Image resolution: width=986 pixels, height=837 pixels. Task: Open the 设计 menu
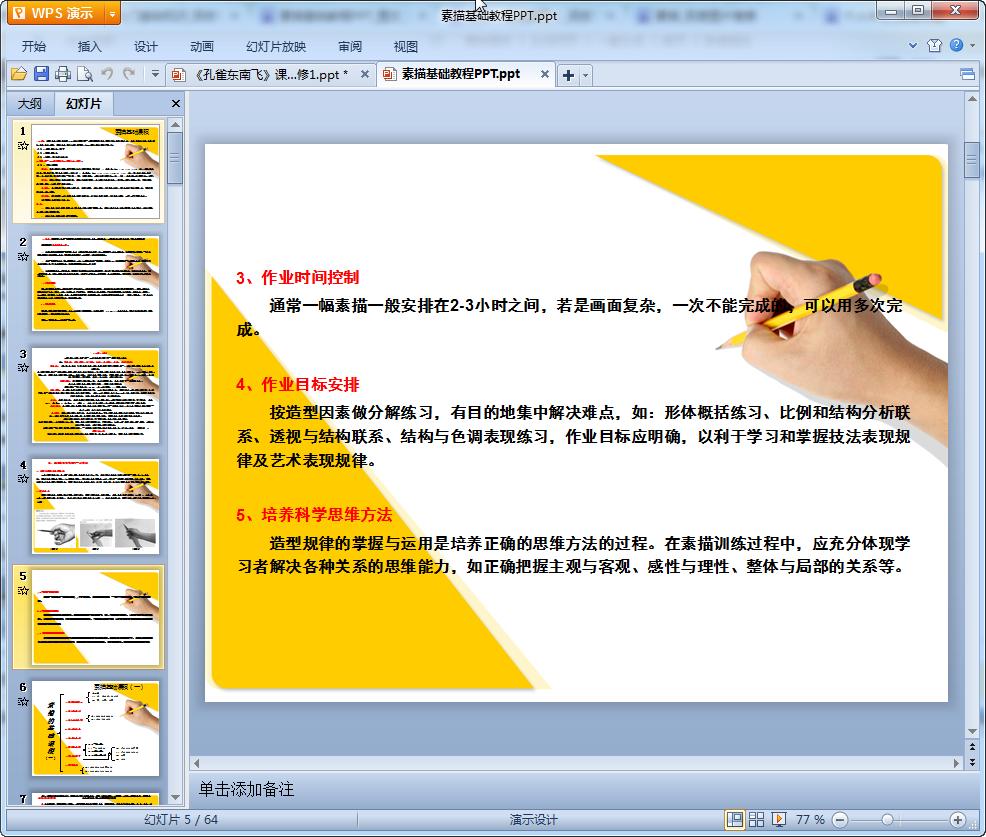[x=145, y=47]
